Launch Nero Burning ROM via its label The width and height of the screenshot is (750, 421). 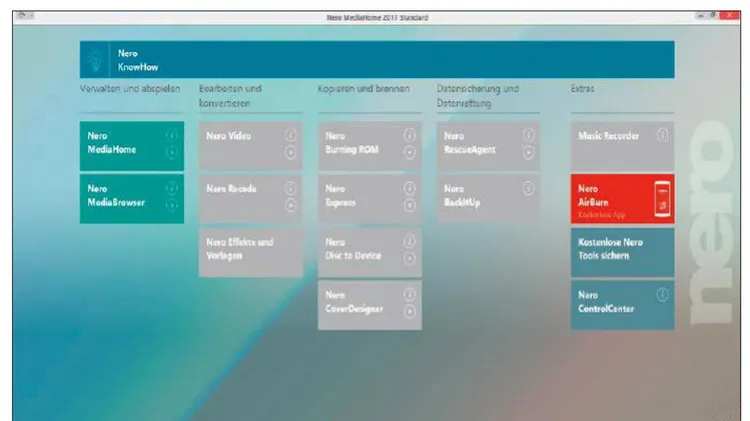(x=352, y=143)
